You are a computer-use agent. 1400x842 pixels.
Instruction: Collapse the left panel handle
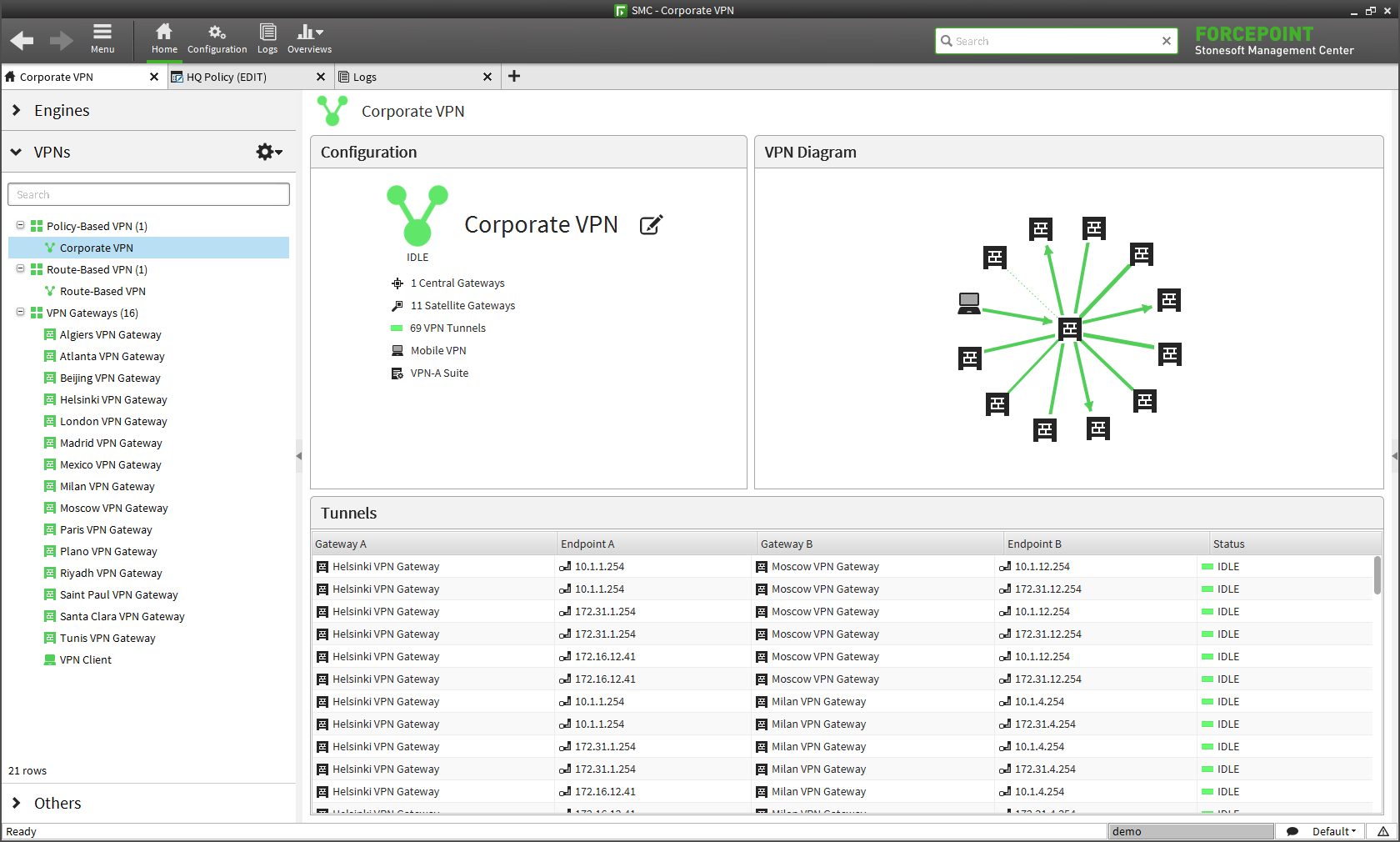[x=299, y=456]
